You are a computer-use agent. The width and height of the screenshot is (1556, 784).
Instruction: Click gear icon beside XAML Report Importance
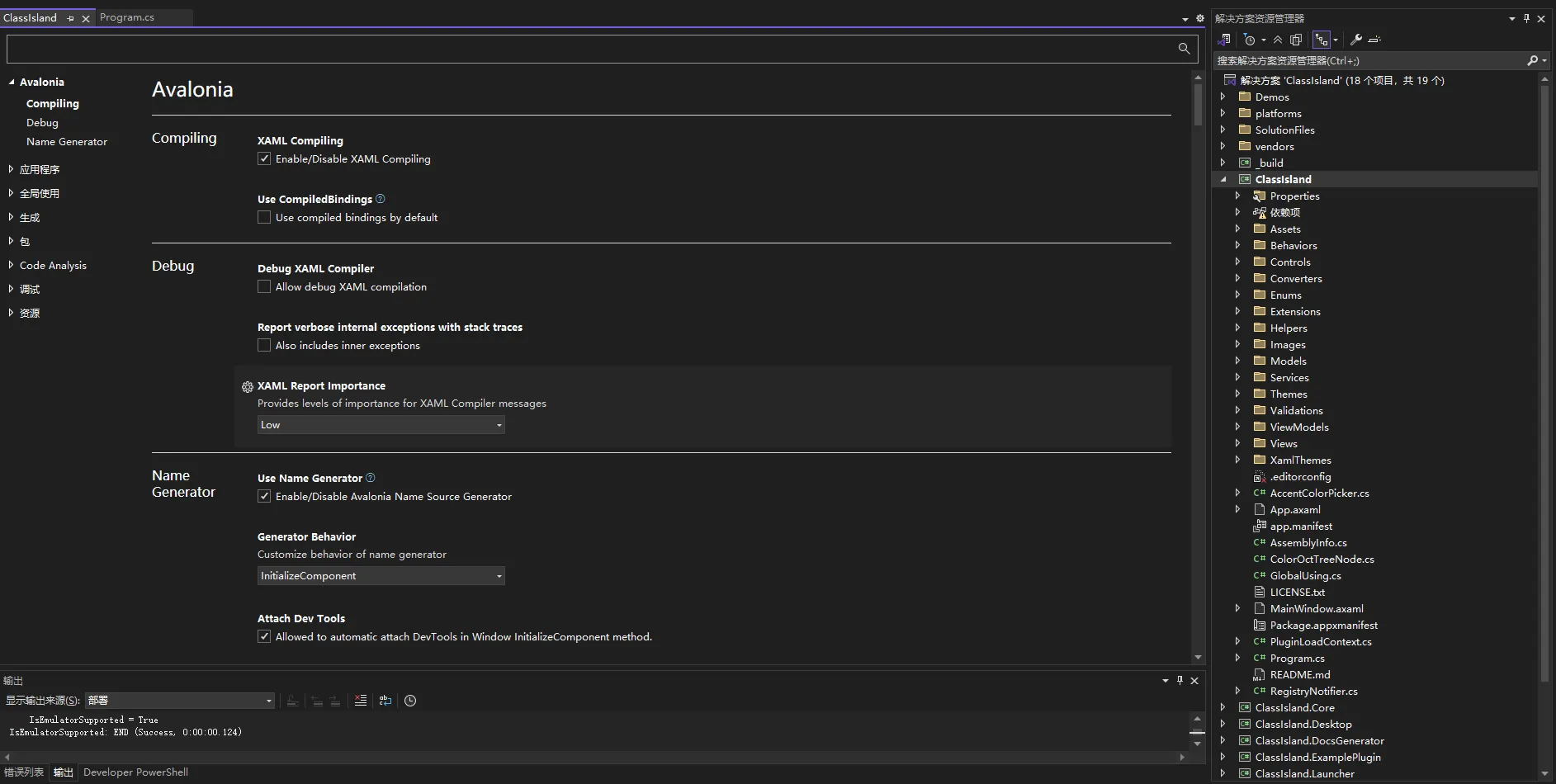tap(247, 386)
